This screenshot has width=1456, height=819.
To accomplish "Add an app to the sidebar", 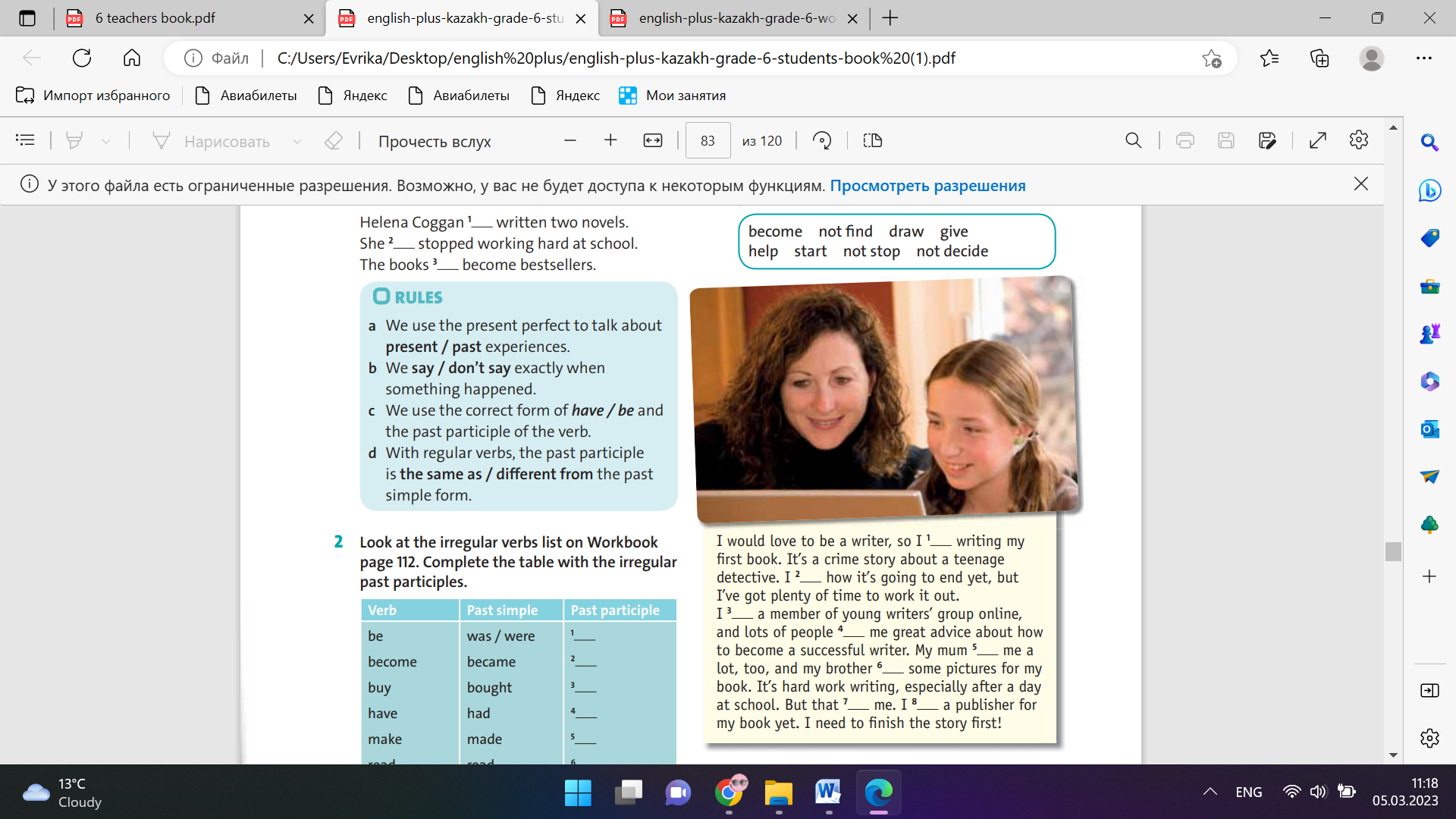I will [x=1429, y=576].
